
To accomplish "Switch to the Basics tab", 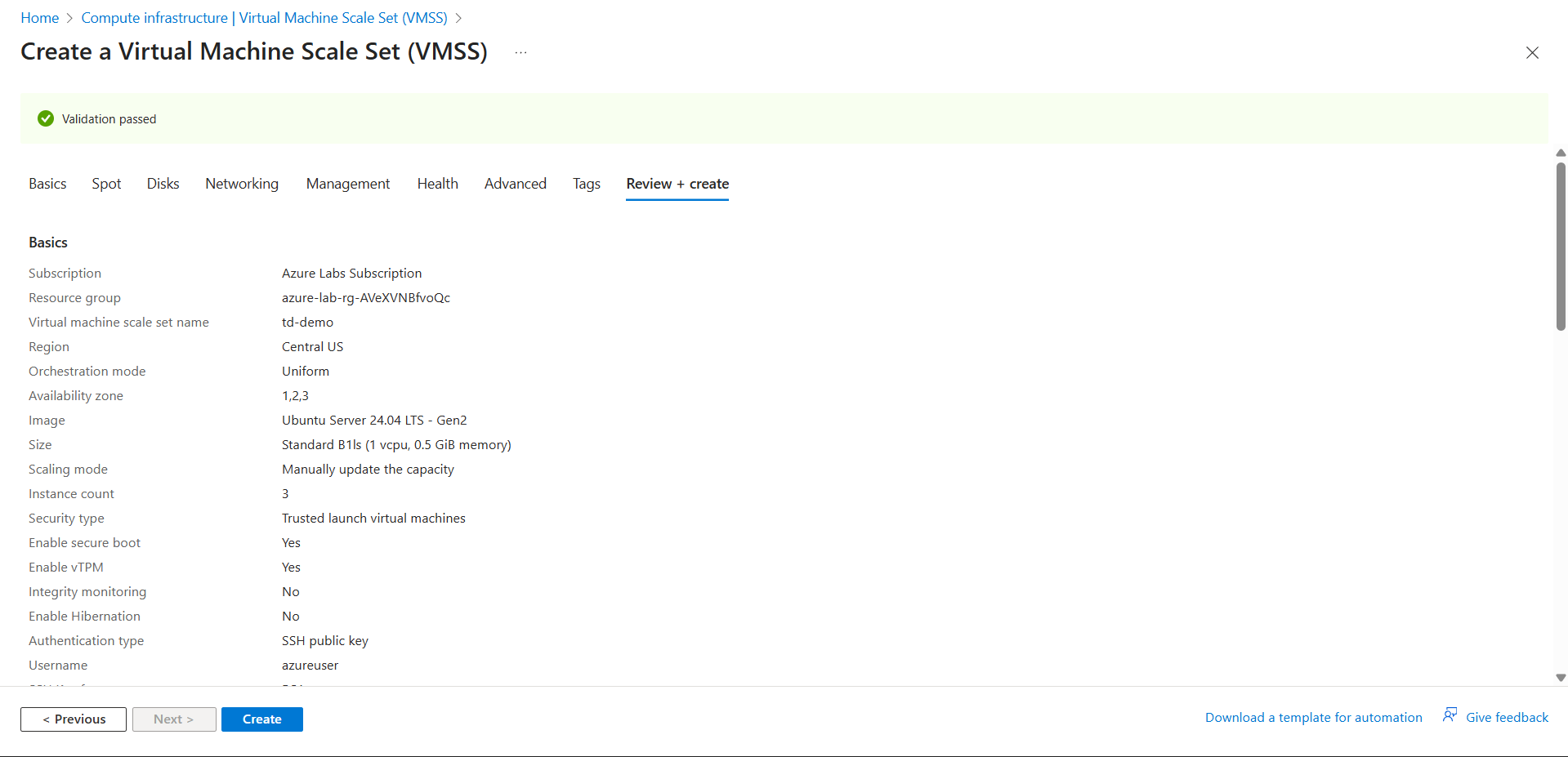I will [47, 184].
